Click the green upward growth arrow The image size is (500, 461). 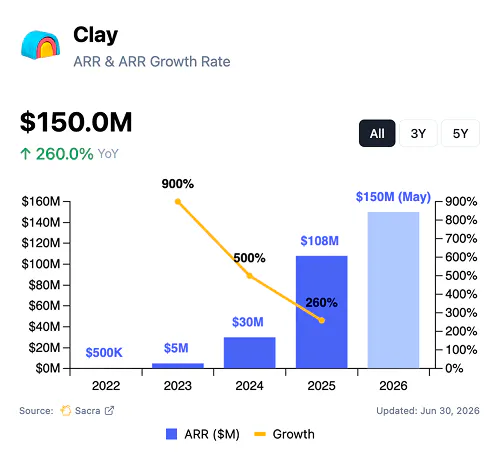tap(25, 154)
